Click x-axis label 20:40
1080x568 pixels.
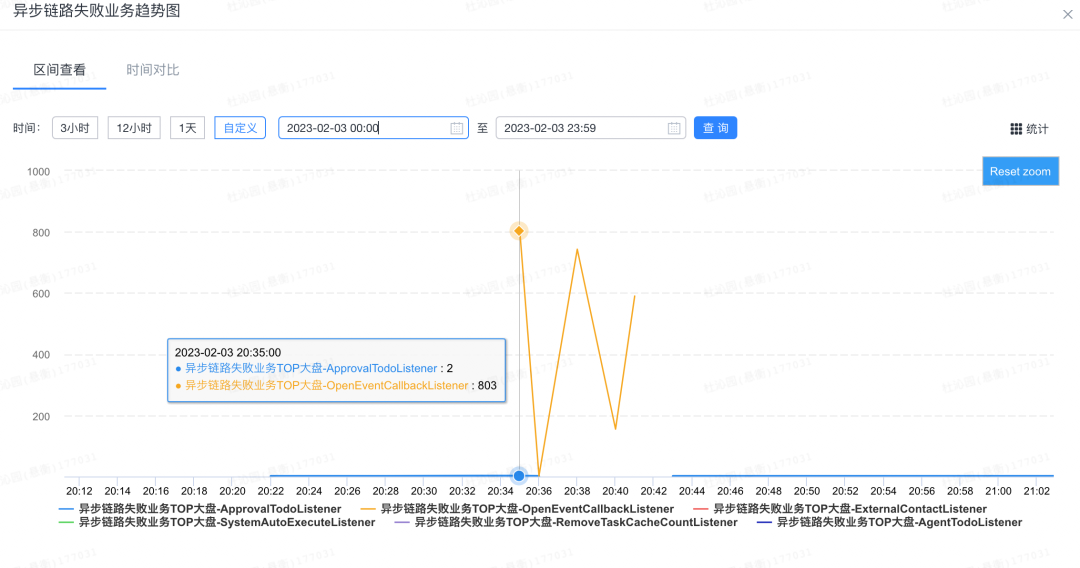615,492
